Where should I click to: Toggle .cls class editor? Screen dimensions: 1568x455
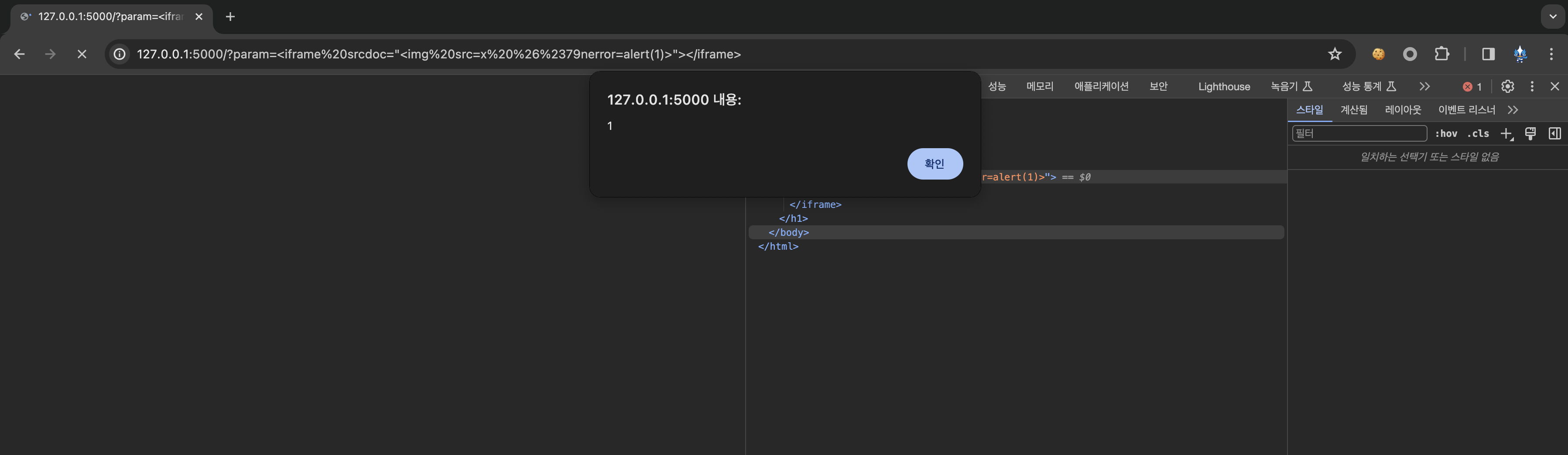pos(1478,134)
